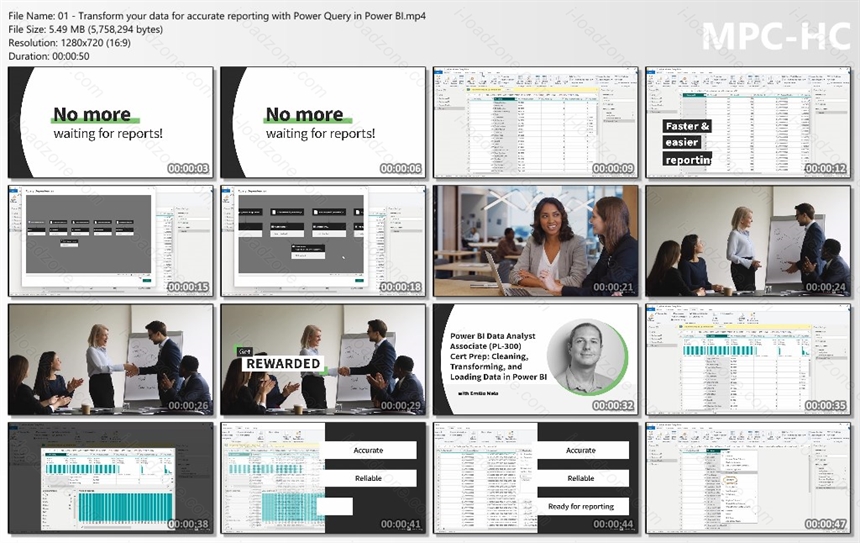Select the Duration 00:00:50 text
Image resolution: width=860 pixels, height=543 pixels.
[x=49, y=56]
